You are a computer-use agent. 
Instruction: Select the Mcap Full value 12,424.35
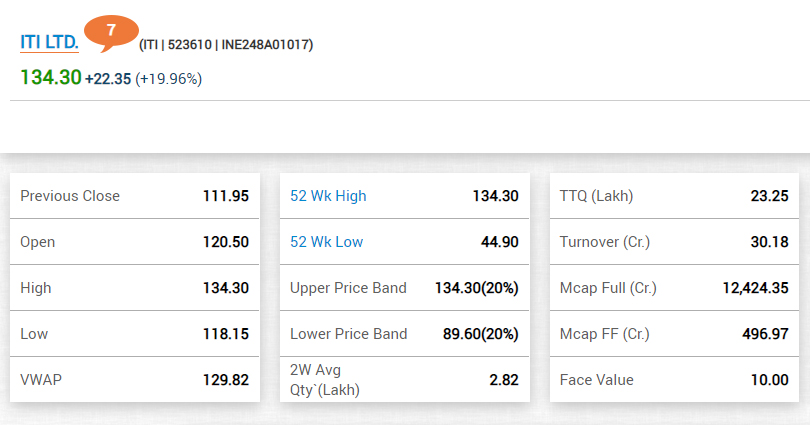(755, 288)
